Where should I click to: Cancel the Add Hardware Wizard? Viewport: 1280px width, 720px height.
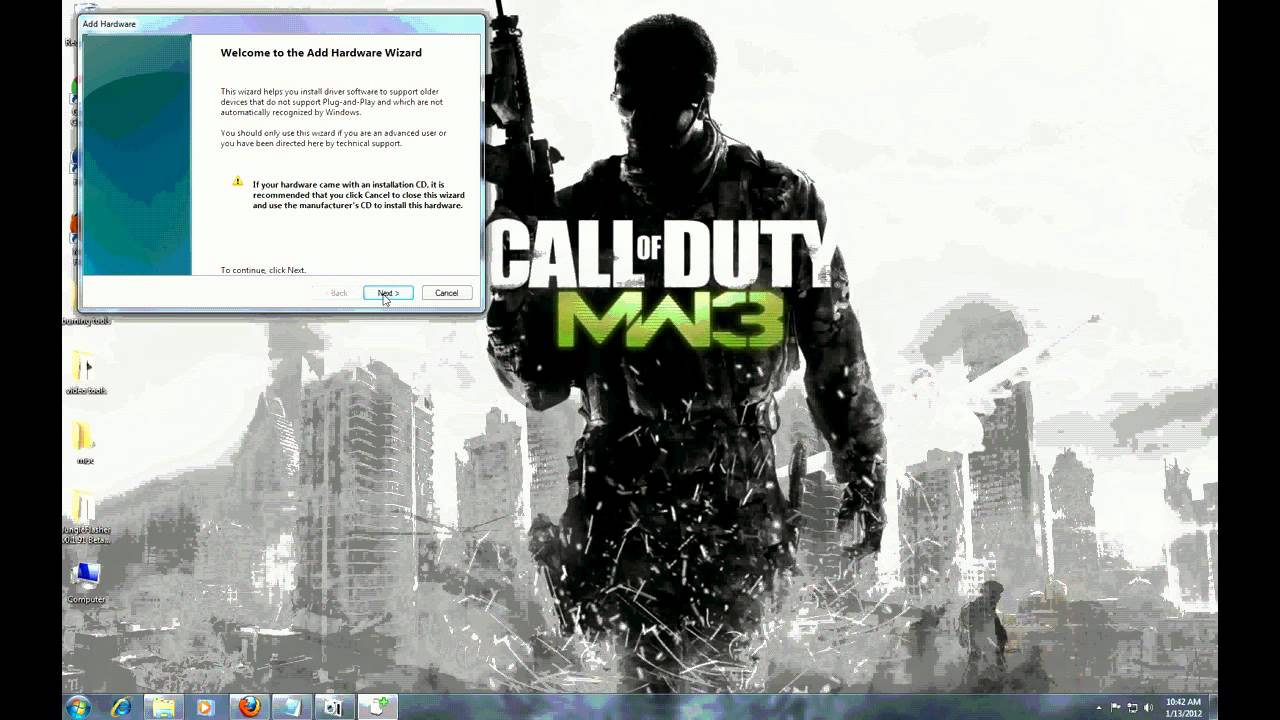pyautogui.click(x=447, y=293)
